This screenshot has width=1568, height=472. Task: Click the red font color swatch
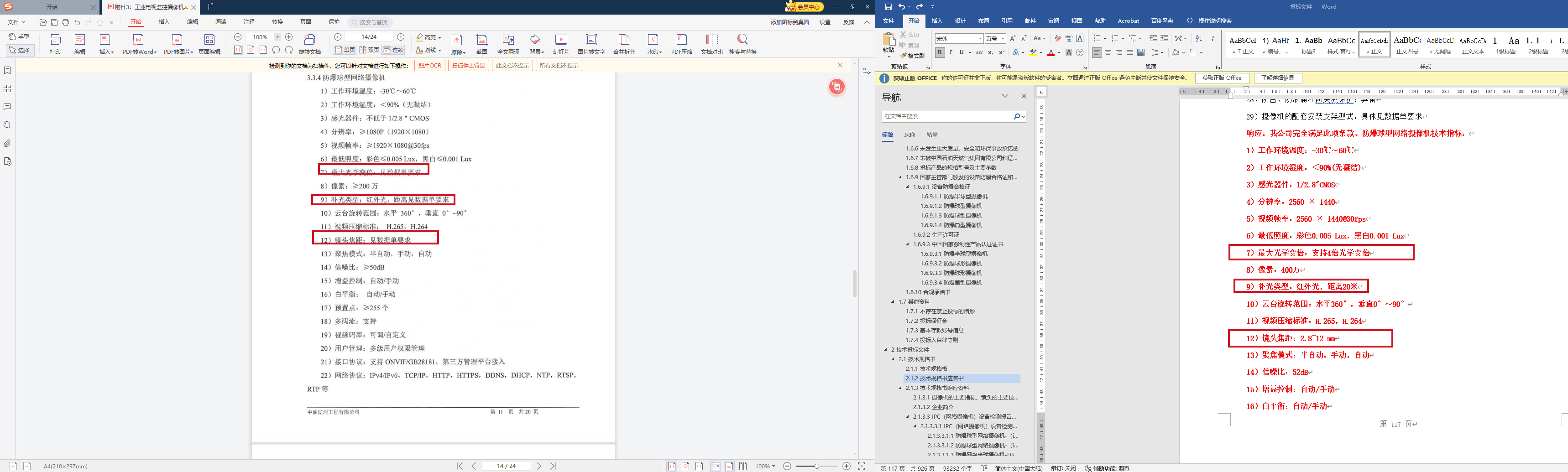click(x=1051, y=53)
